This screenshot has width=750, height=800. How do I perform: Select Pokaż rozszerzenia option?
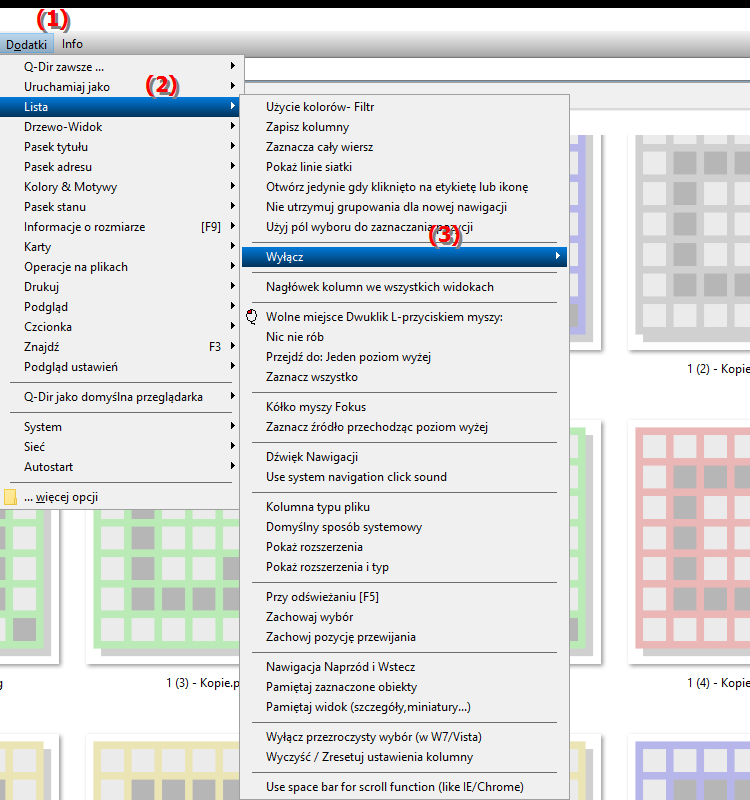click(405, 547)
